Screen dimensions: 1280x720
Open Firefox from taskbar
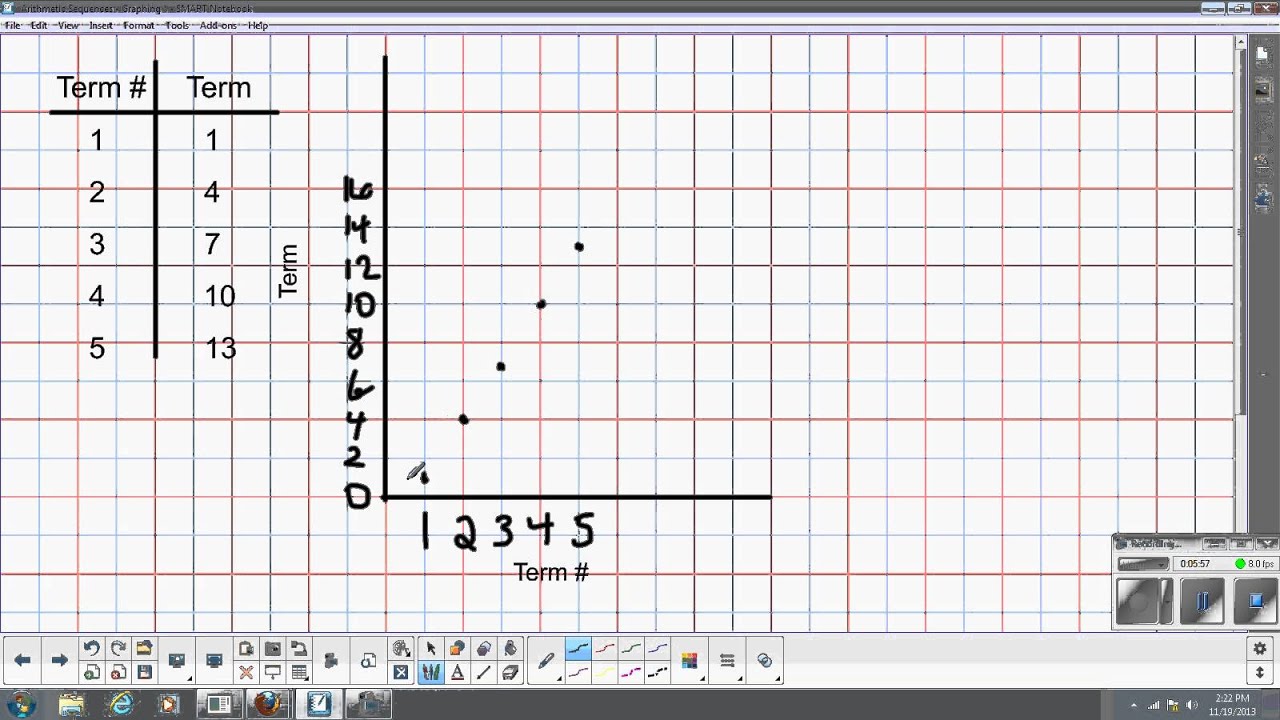pyautogui.click(x=268, y=704)
